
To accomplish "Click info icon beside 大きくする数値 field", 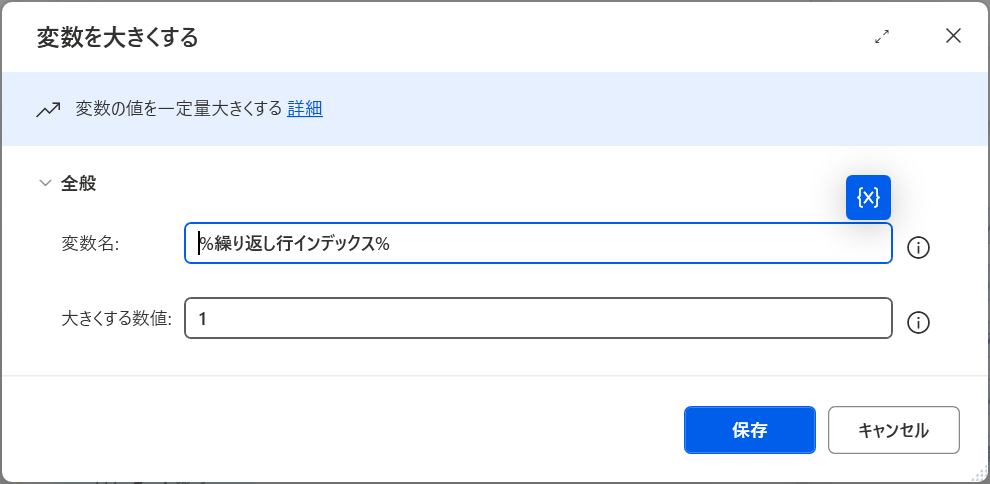I will click(918, 322).
